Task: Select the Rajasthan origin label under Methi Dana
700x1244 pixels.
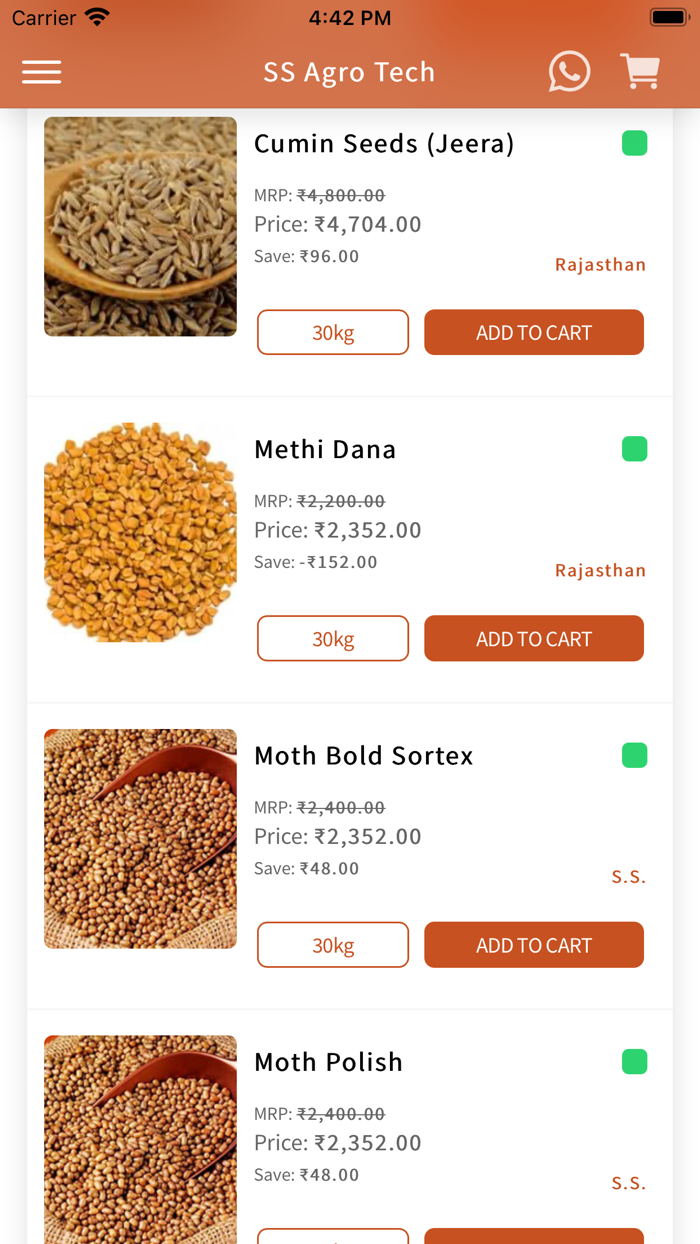Action: click(x=600, y=570)
